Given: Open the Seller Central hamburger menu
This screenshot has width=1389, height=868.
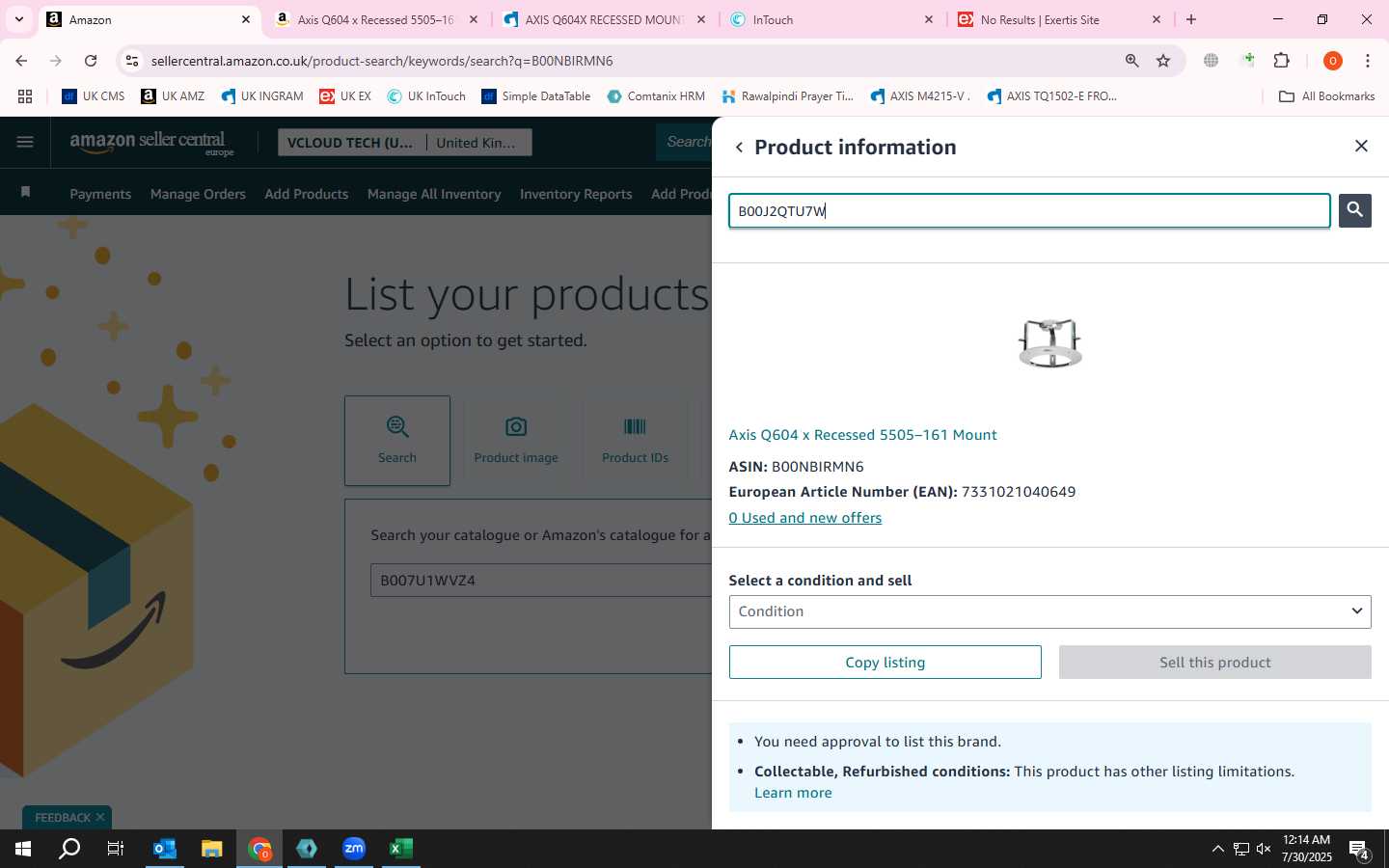Looking at the screenshot, I should click(25, 143).
